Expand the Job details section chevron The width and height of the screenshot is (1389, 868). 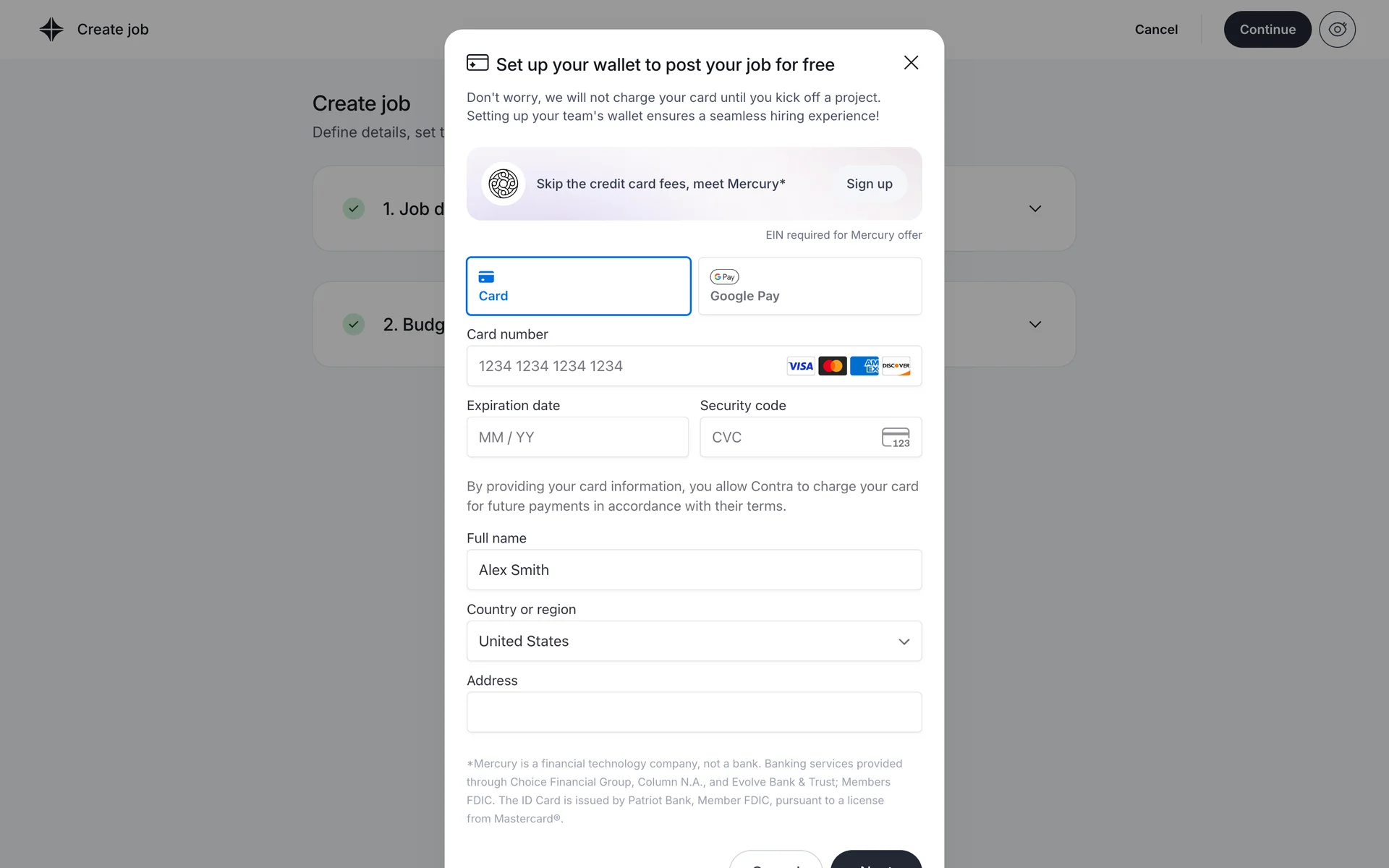[1035, 209]
